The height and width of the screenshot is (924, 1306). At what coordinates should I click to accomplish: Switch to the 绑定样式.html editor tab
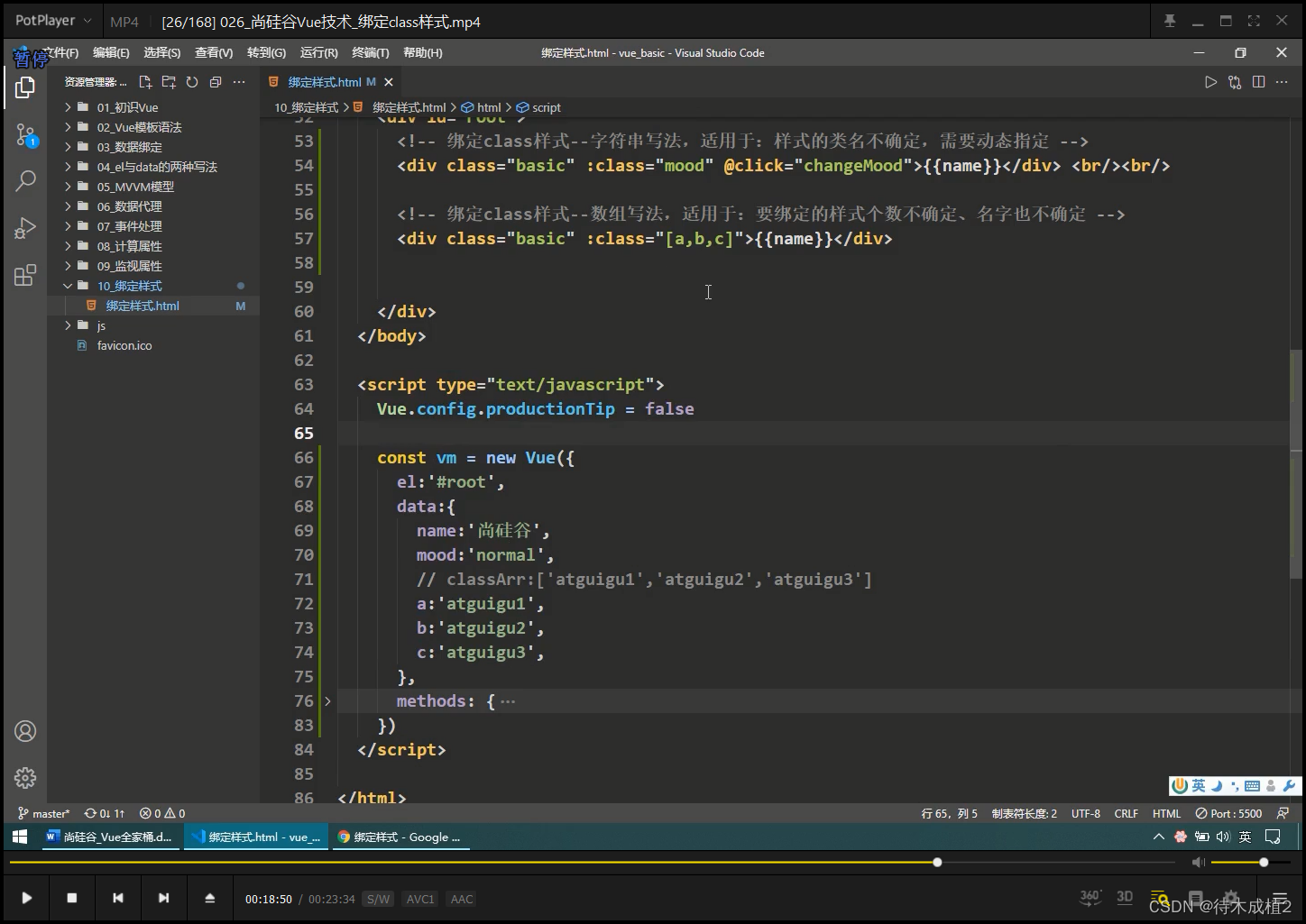coord(325,82)
